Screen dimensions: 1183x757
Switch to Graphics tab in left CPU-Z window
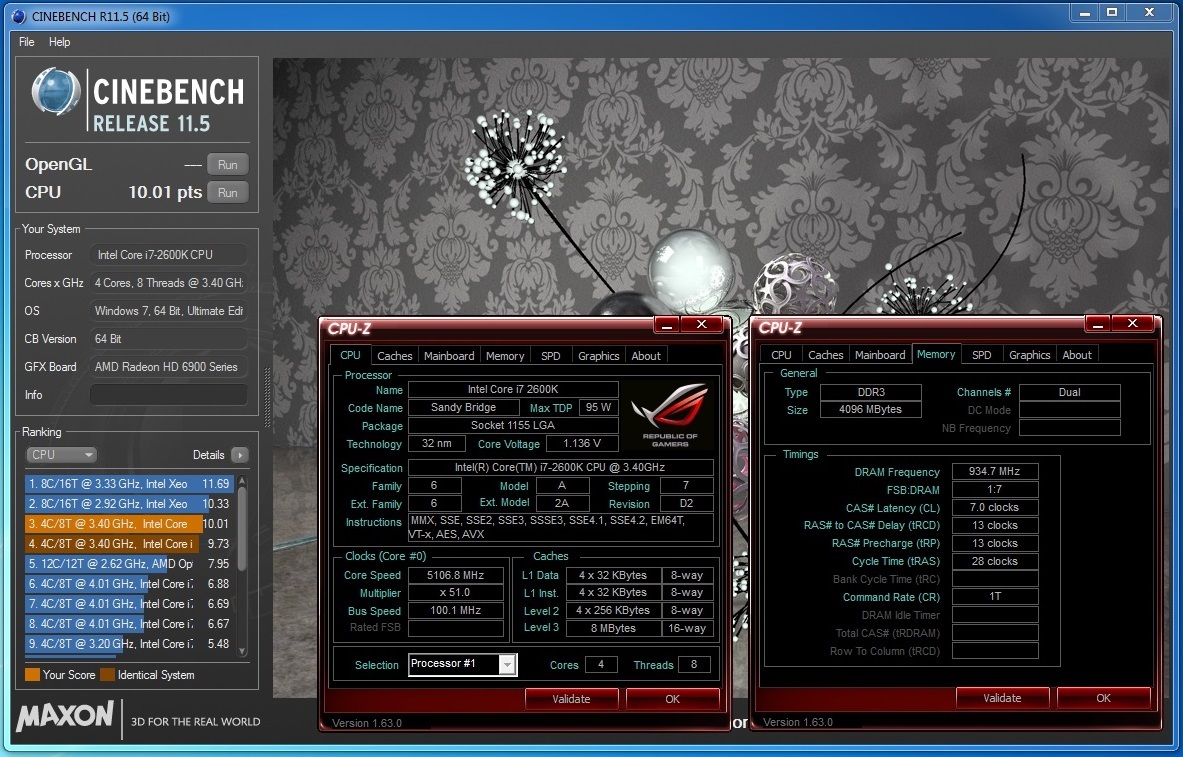click(x=598, y=355)
